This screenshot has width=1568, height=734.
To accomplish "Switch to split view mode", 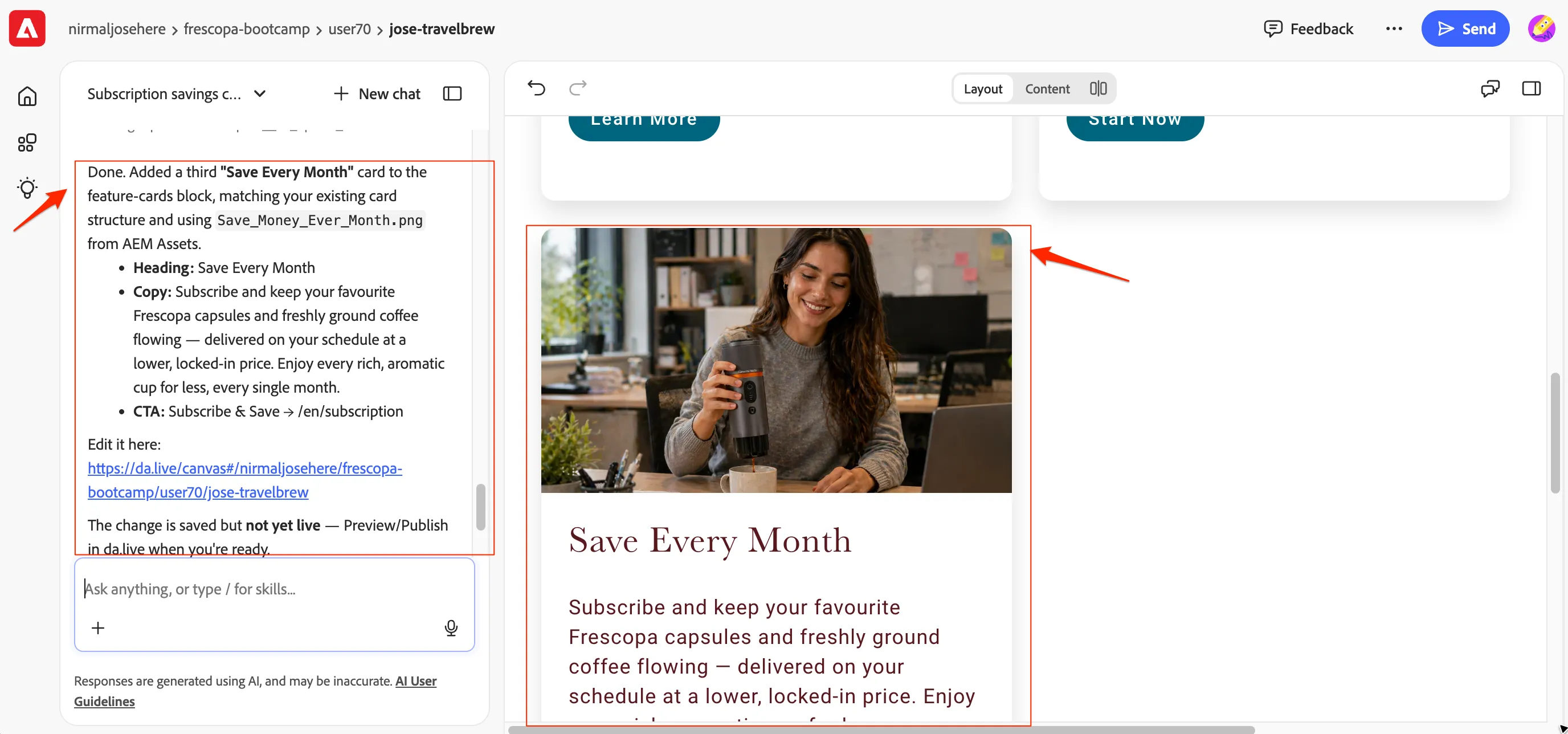I will [1098, 89].
